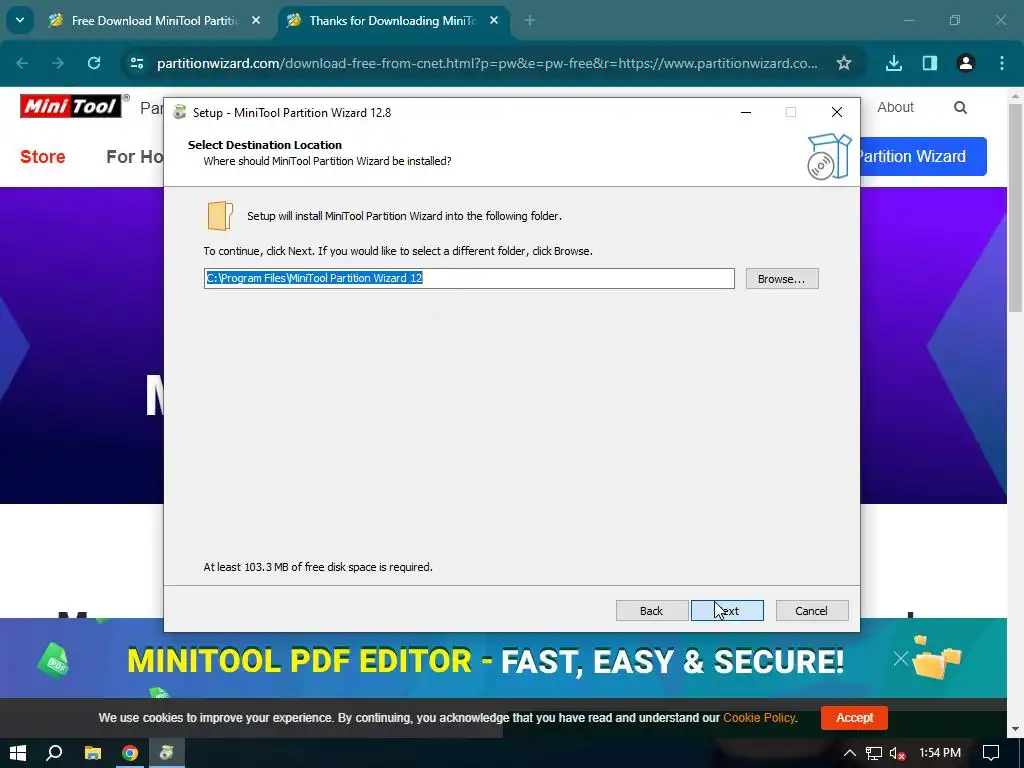Click the browser address bar URL
This screenshot has width=1024, height=768.
click(487, 63)
